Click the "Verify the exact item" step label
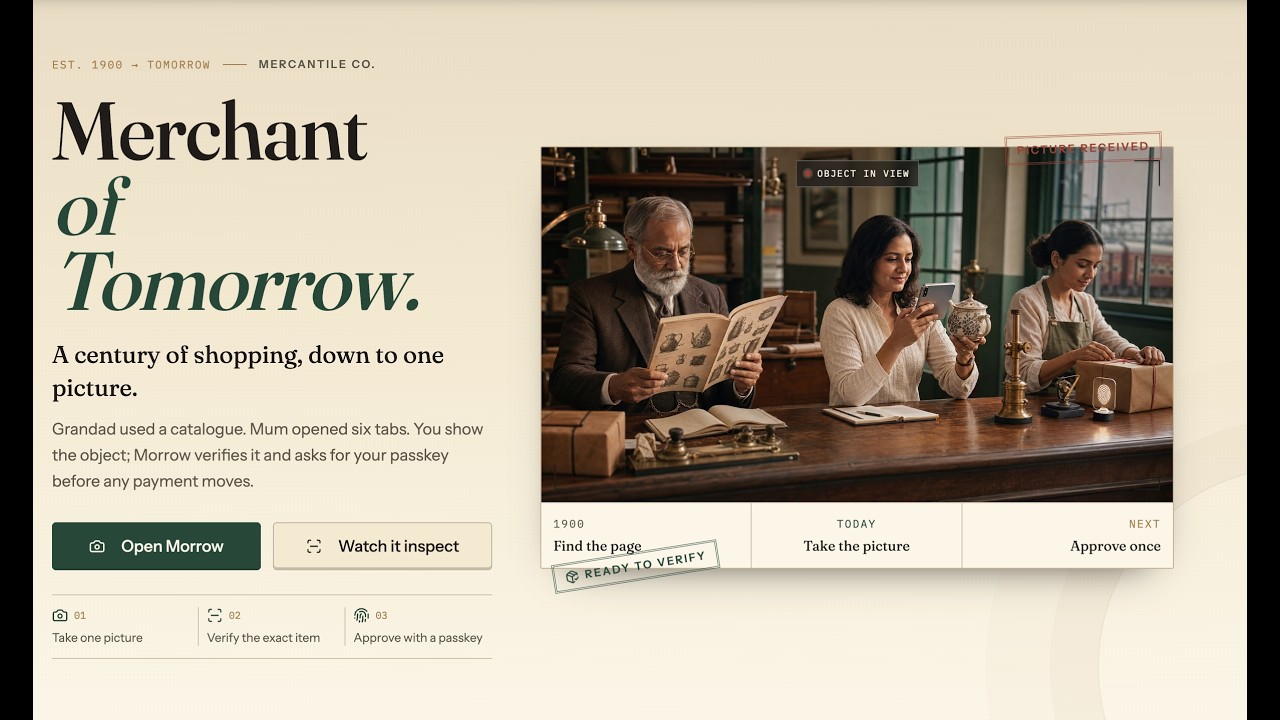The image size is (1280, 720). coord(264,638)
